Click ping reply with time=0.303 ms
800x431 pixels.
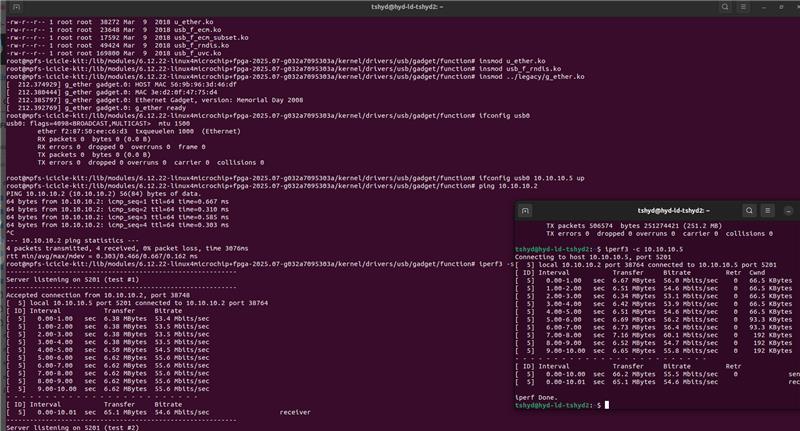coord(117,225)
